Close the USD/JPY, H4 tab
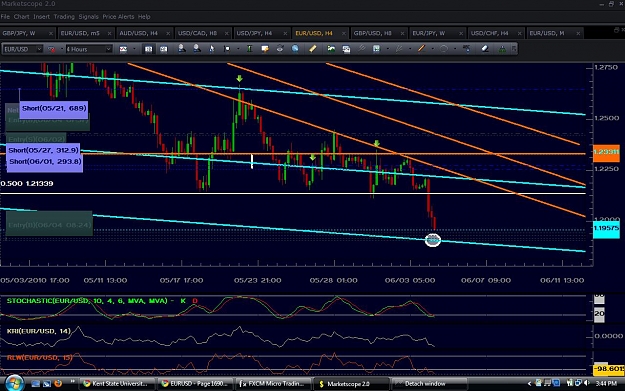The image size is (625, 391). [x=285, y=33]
